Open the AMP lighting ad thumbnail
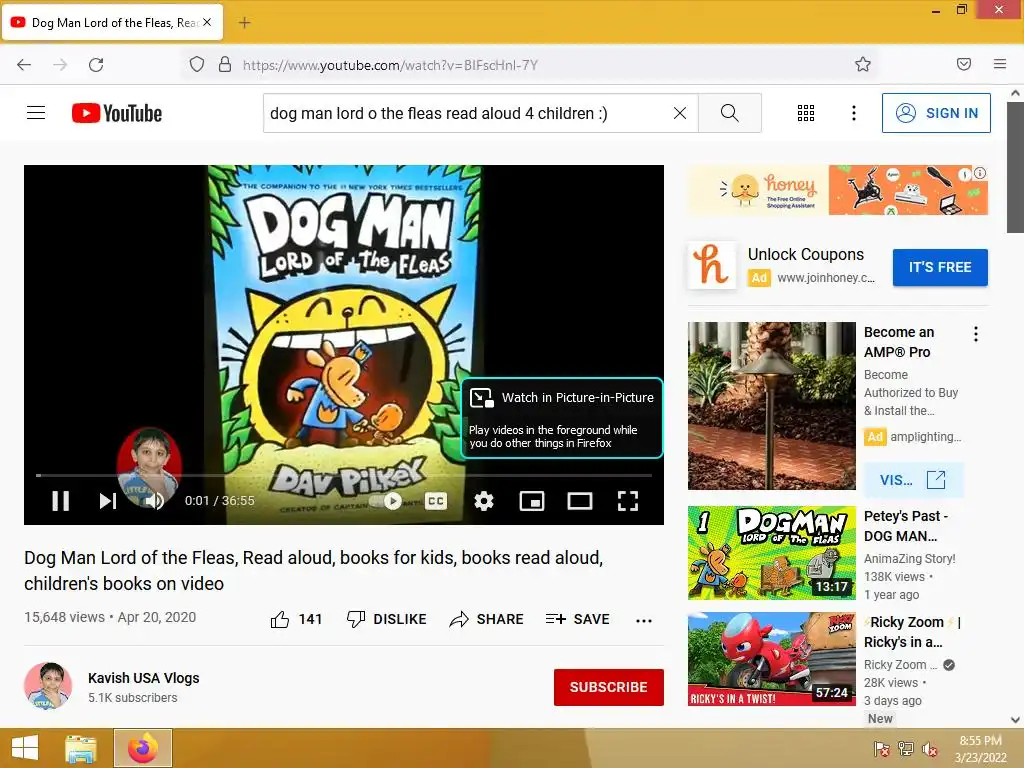1024x768 pixels. [771, 406]
